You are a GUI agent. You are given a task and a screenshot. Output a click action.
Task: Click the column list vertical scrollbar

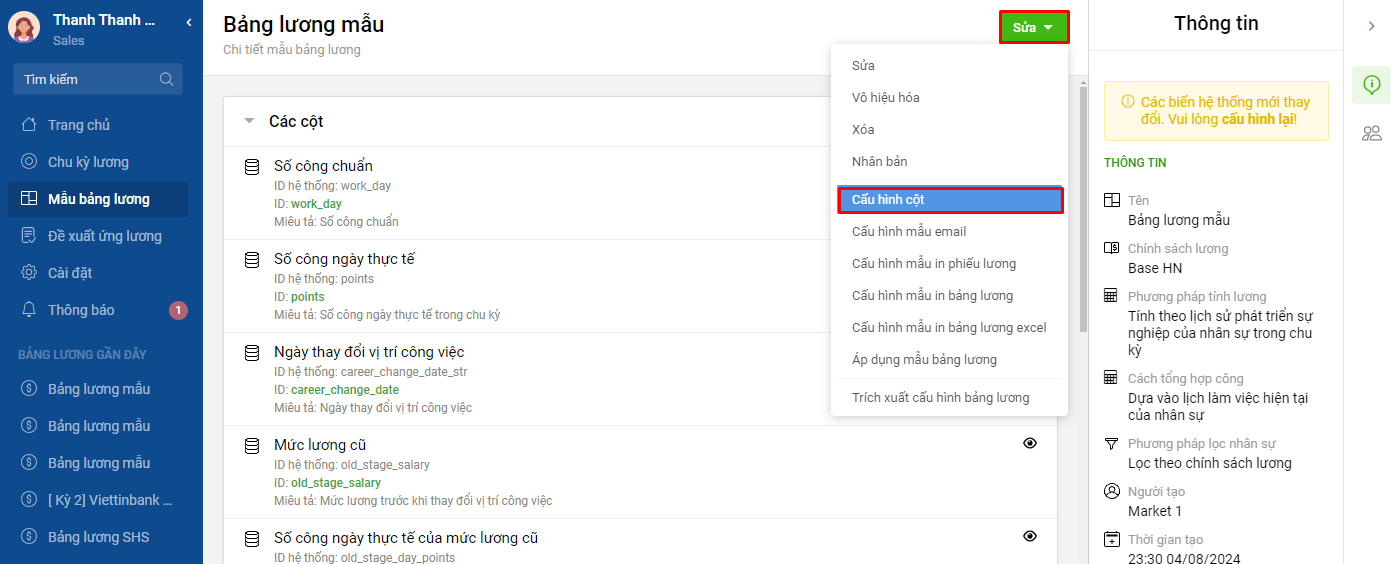1083,210
